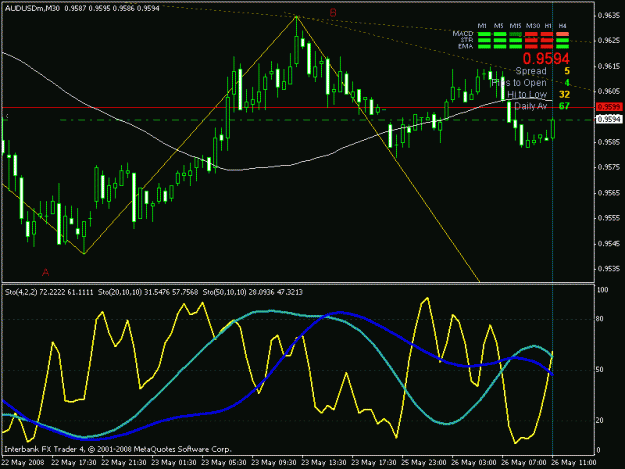Viewport: 625px width, 469px height.
Task: Click the 0.9615 price axis label
Action: click(x=609, y=66)
